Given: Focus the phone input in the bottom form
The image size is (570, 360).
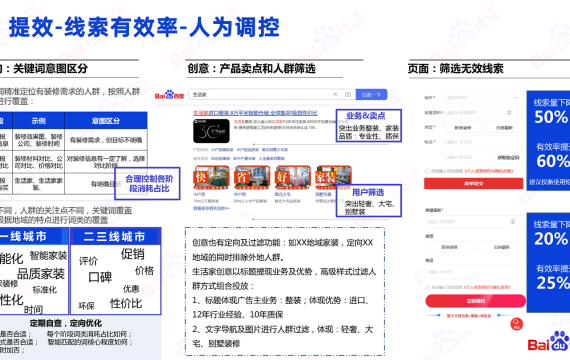Looking at the screenshot, I should pos(475,272).
